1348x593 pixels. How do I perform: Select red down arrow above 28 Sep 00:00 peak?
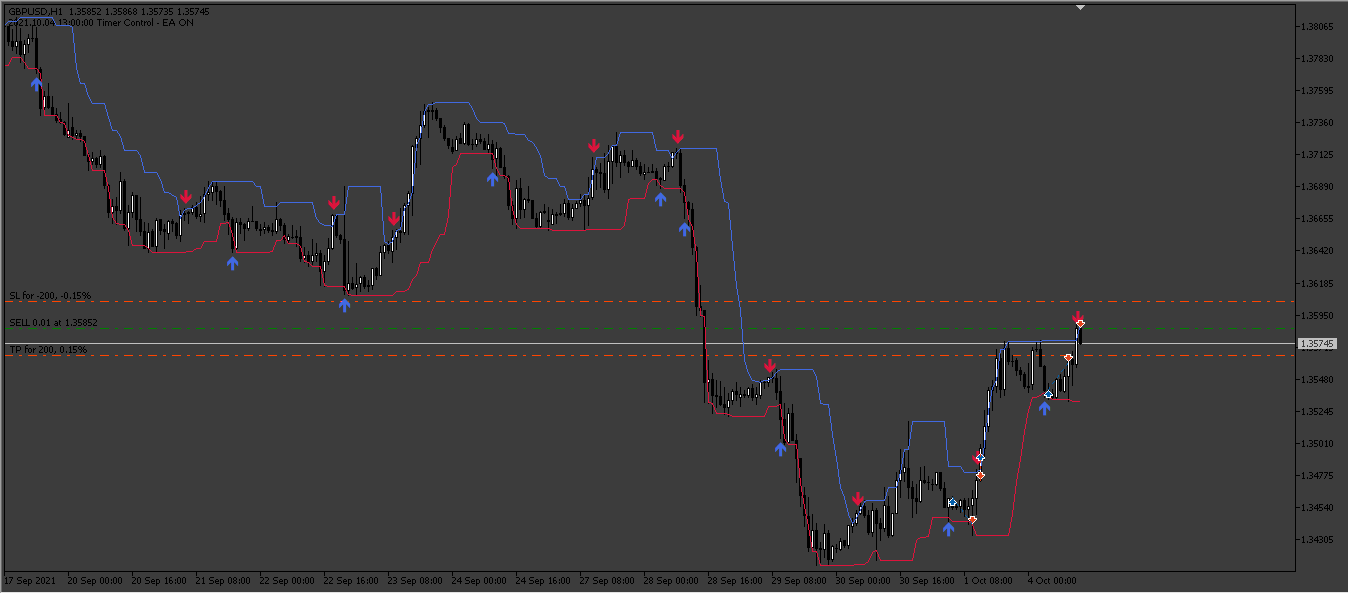coord(678,136)
